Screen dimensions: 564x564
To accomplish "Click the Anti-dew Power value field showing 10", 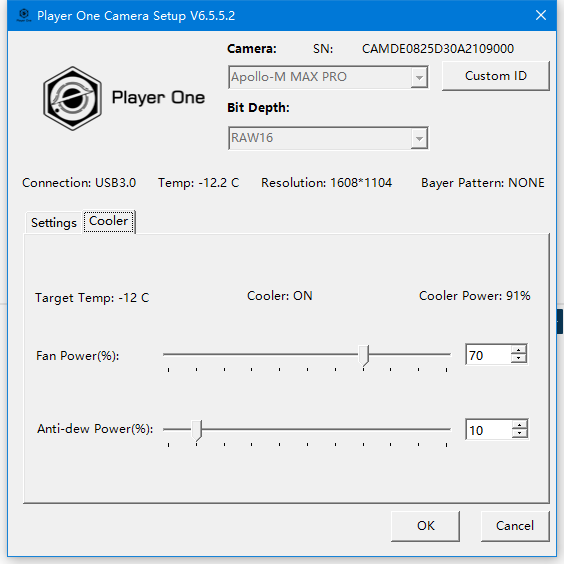I will 488,429.
